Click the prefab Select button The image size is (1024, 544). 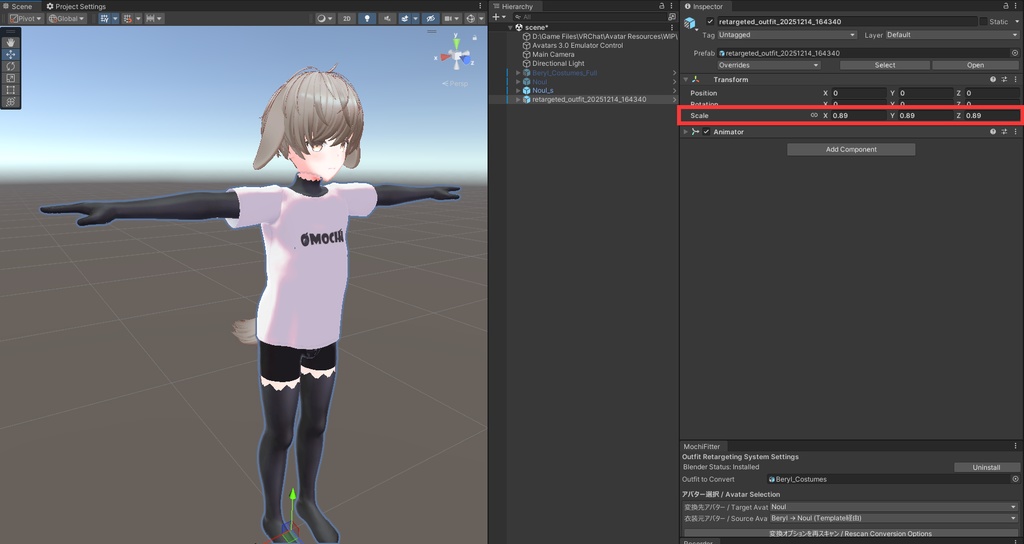click(x=885, y=65)
